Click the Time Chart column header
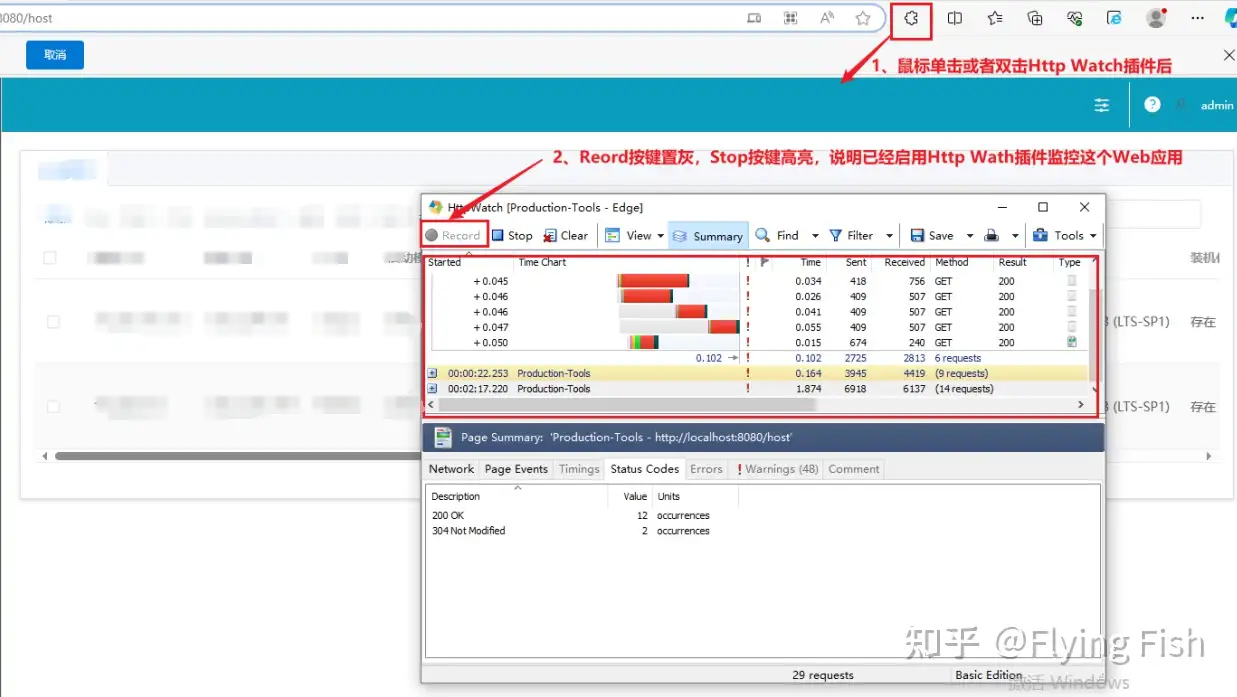 pyautogui.click(x=542, y=262)
